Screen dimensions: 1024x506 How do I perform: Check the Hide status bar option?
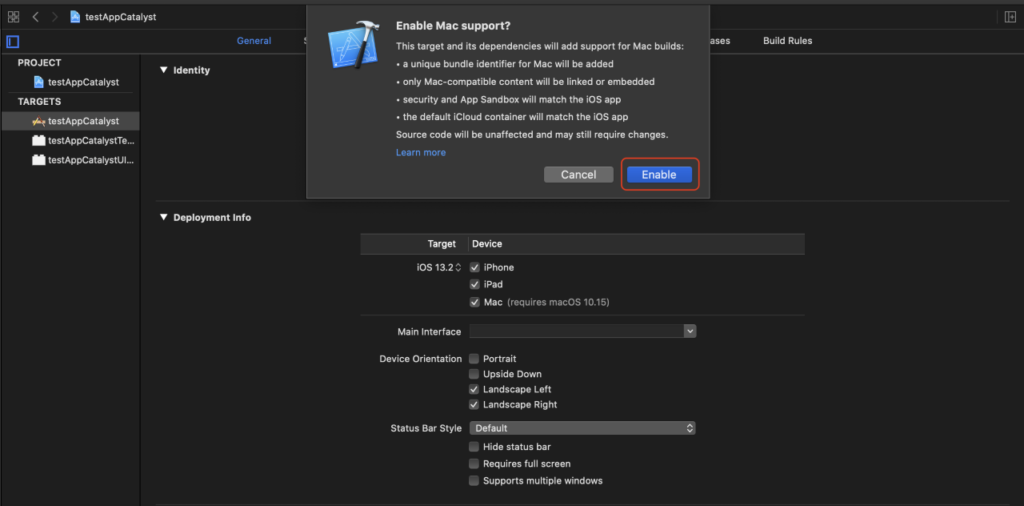[x=475, y=447]
